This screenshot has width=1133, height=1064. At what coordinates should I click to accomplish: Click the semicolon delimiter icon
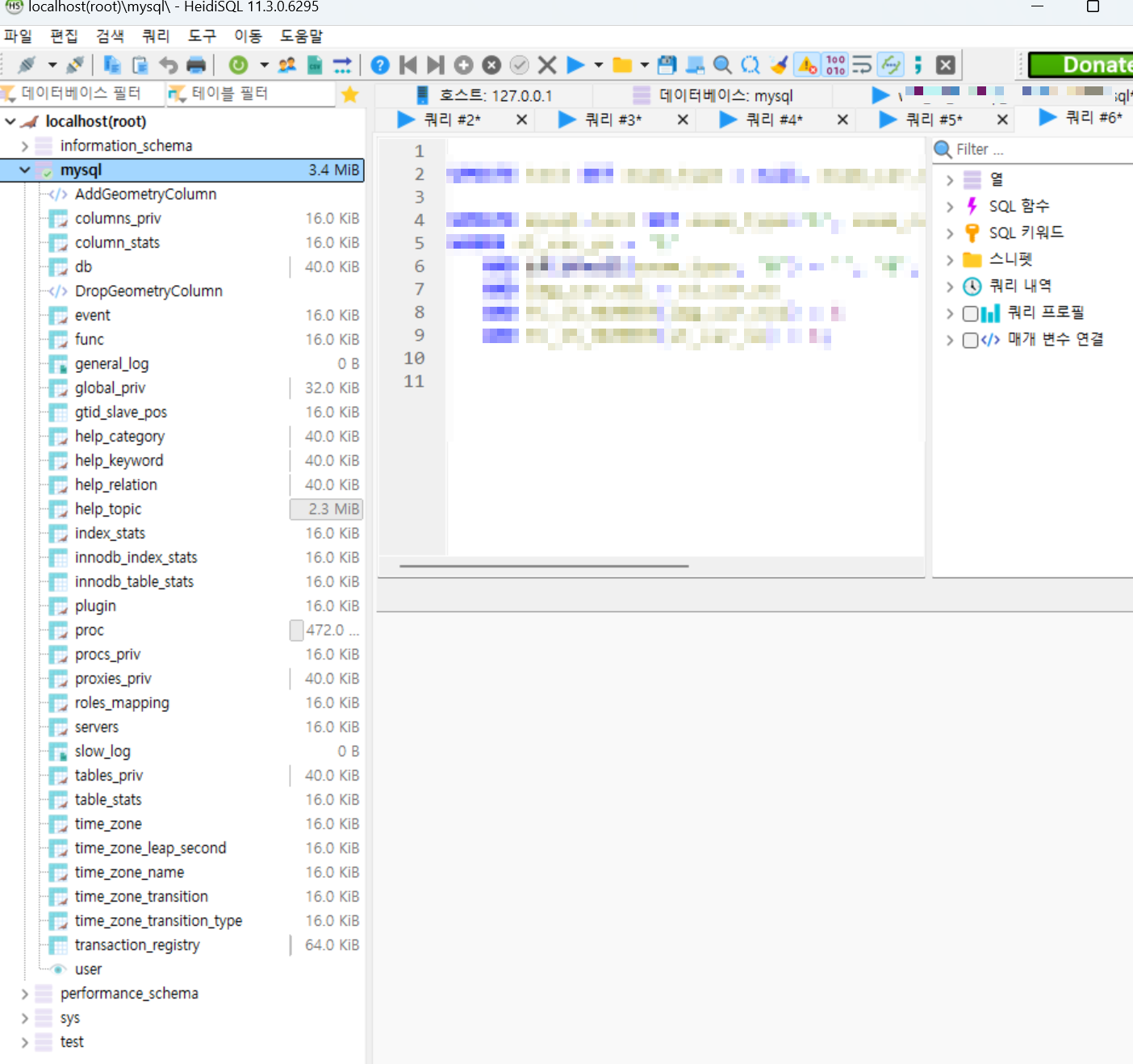coord(918,65)
